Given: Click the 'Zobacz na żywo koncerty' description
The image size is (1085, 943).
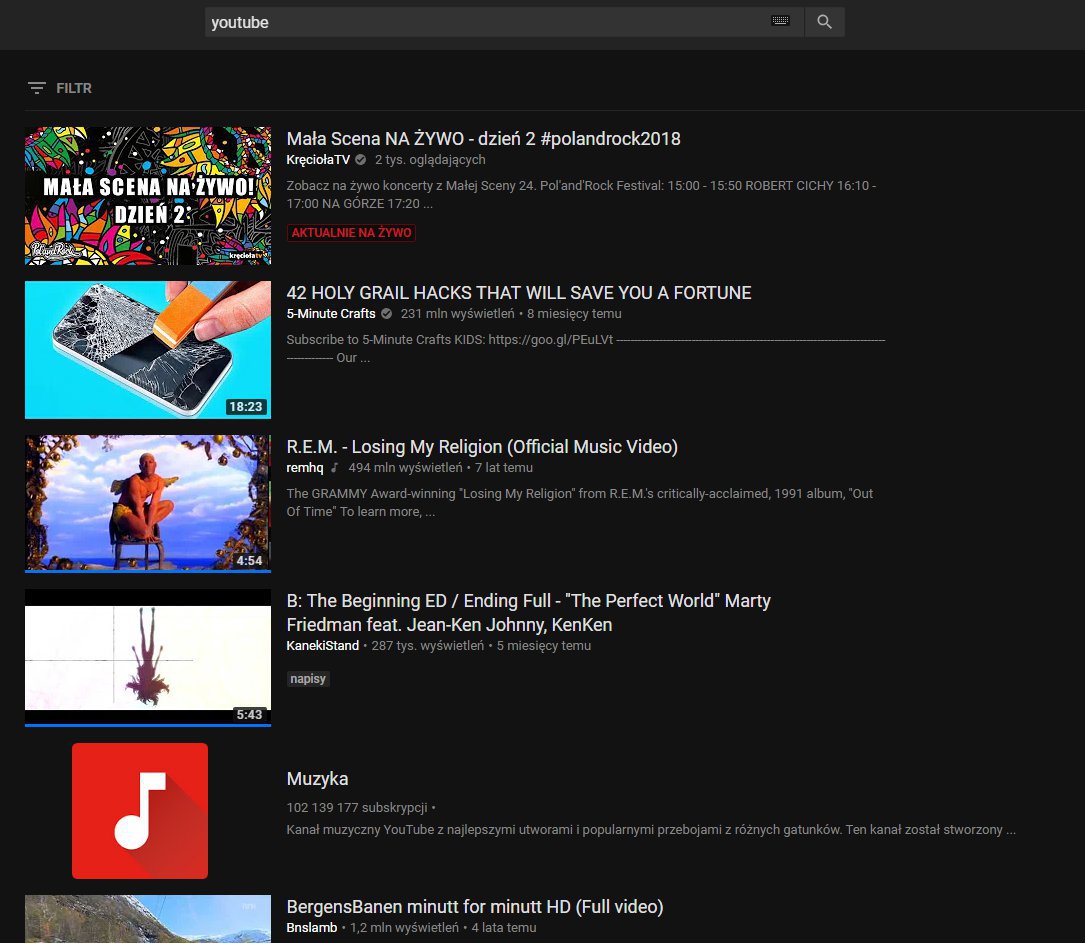Looking at the screenshot, I should point(581,194).
